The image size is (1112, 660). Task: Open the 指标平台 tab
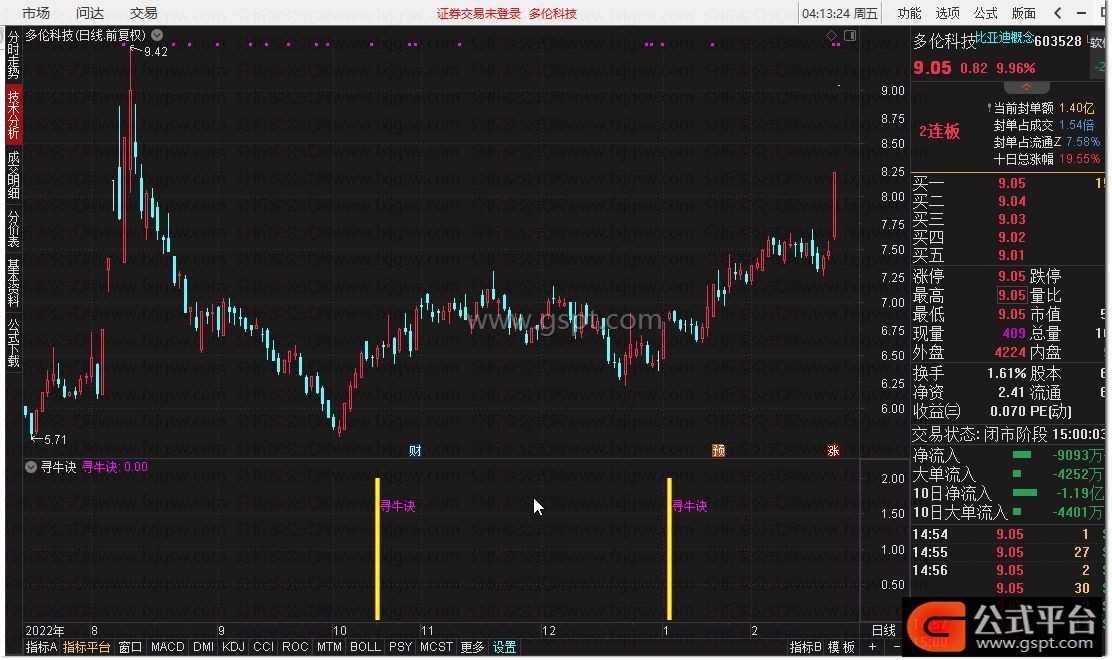(87, 647)
